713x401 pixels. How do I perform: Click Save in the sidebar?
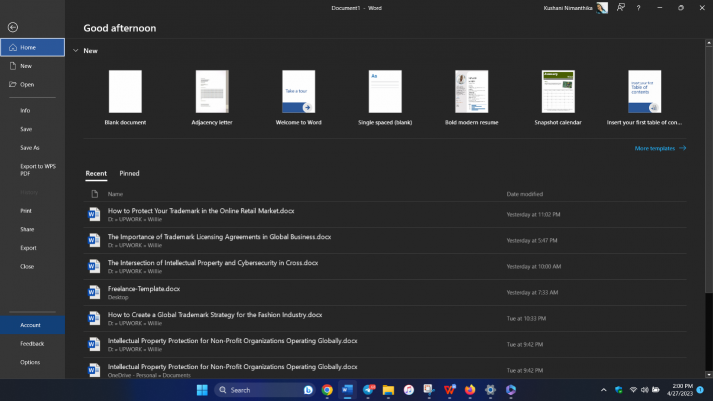(x=32, y=129)
